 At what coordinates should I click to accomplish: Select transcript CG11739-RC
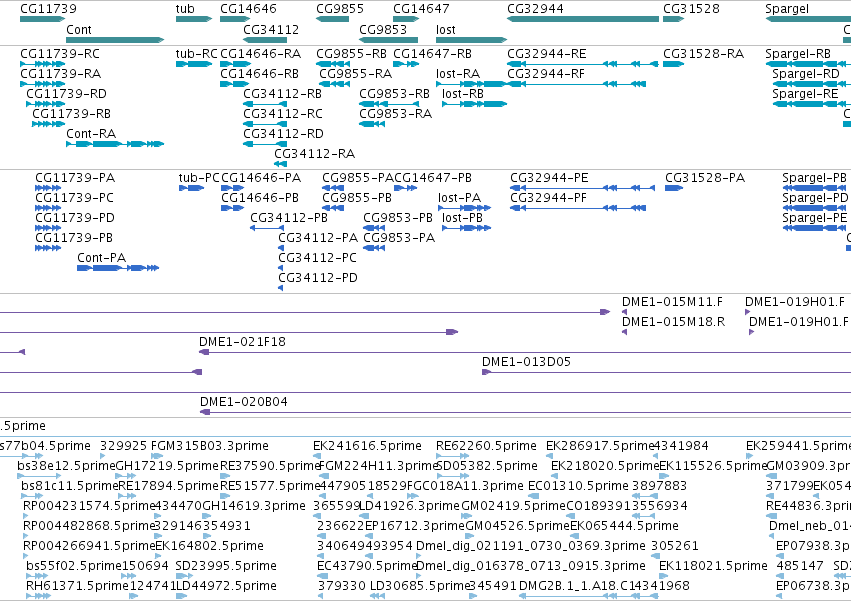click(60, 54)
